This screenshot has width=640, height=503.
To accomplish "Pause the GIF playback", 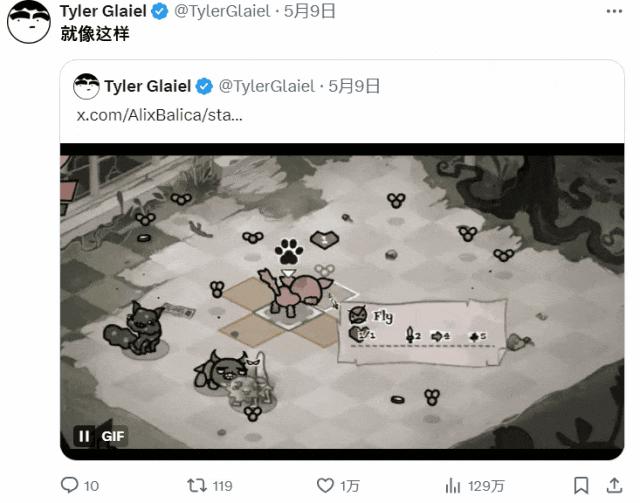I will (x=84, y=436).
